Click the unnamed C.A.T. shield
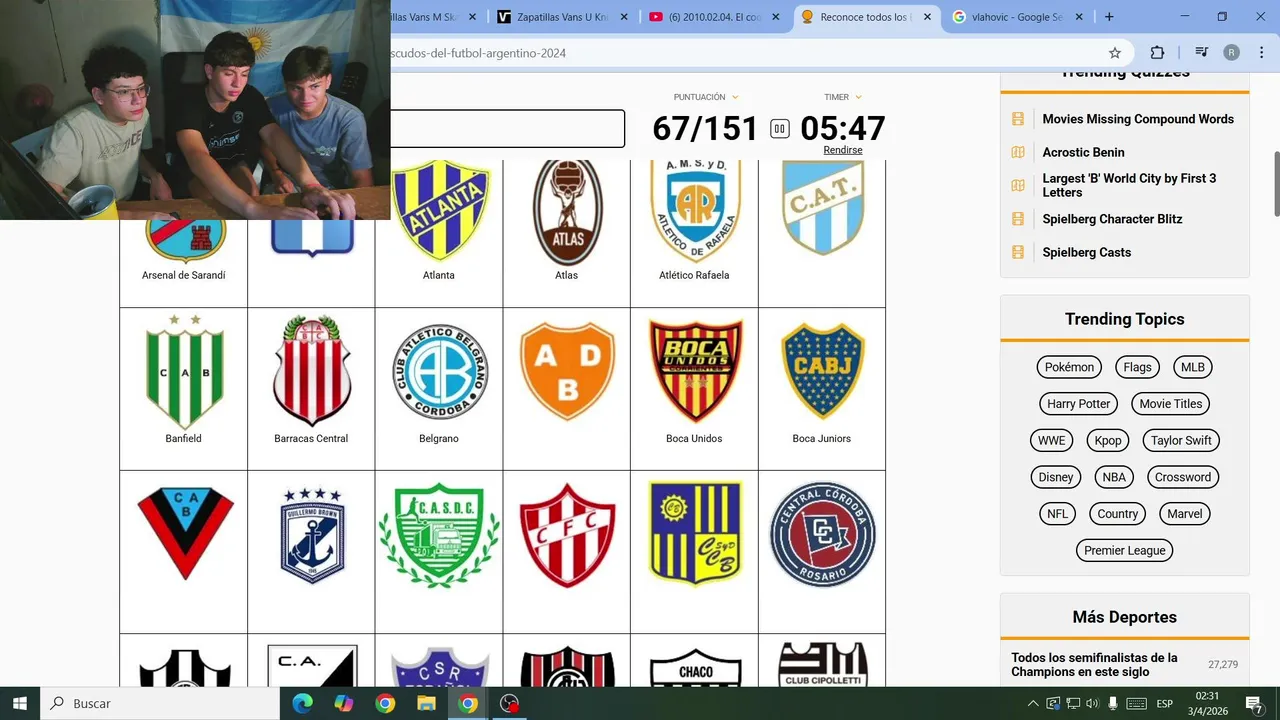This screenshot has height=720, width=1280. point(822,208)
